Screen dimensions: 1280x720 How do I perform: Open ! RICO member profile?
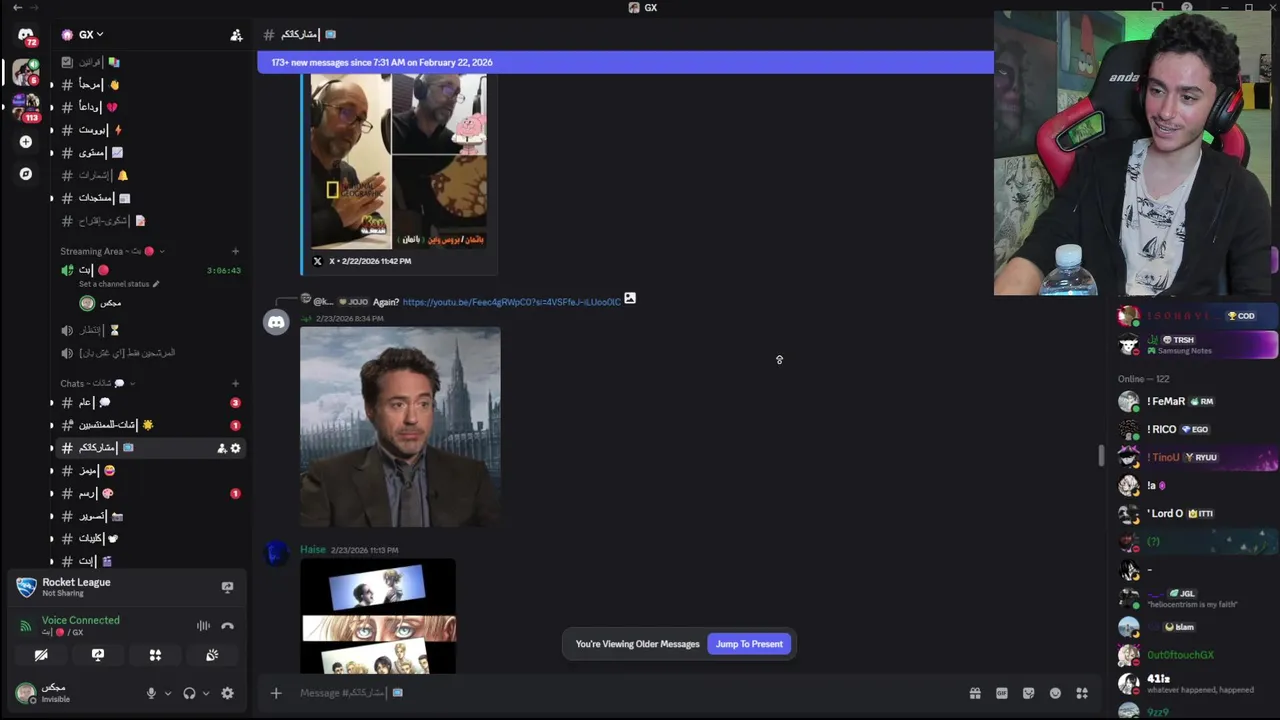click(1196, 429)
